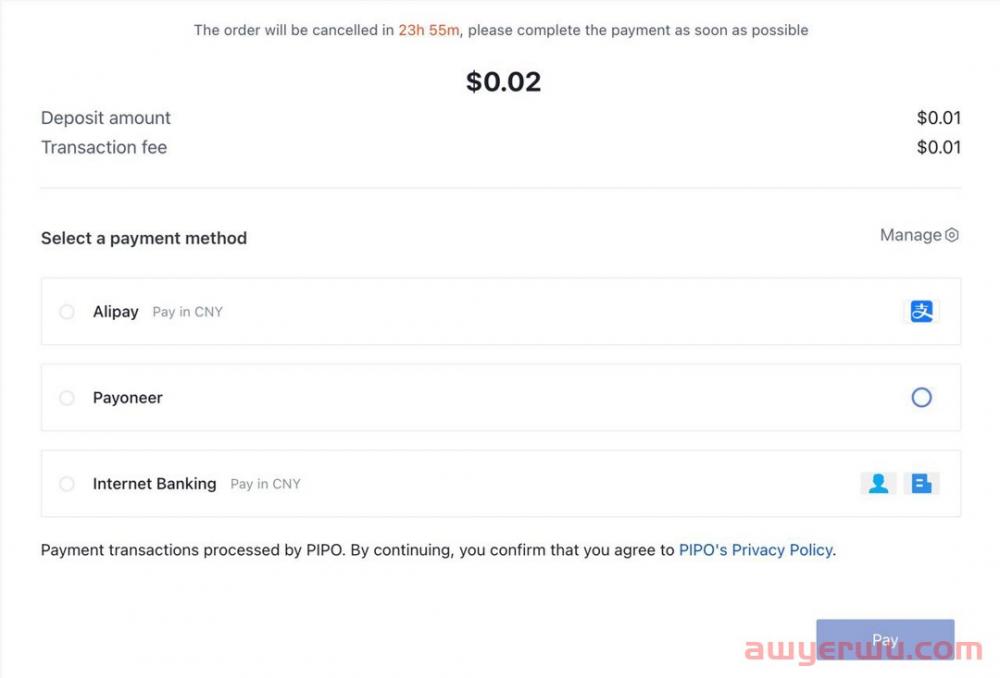Click "Pay in CNY" beside Internet Banking
1000x678 pixels.
tap(265, 484)
